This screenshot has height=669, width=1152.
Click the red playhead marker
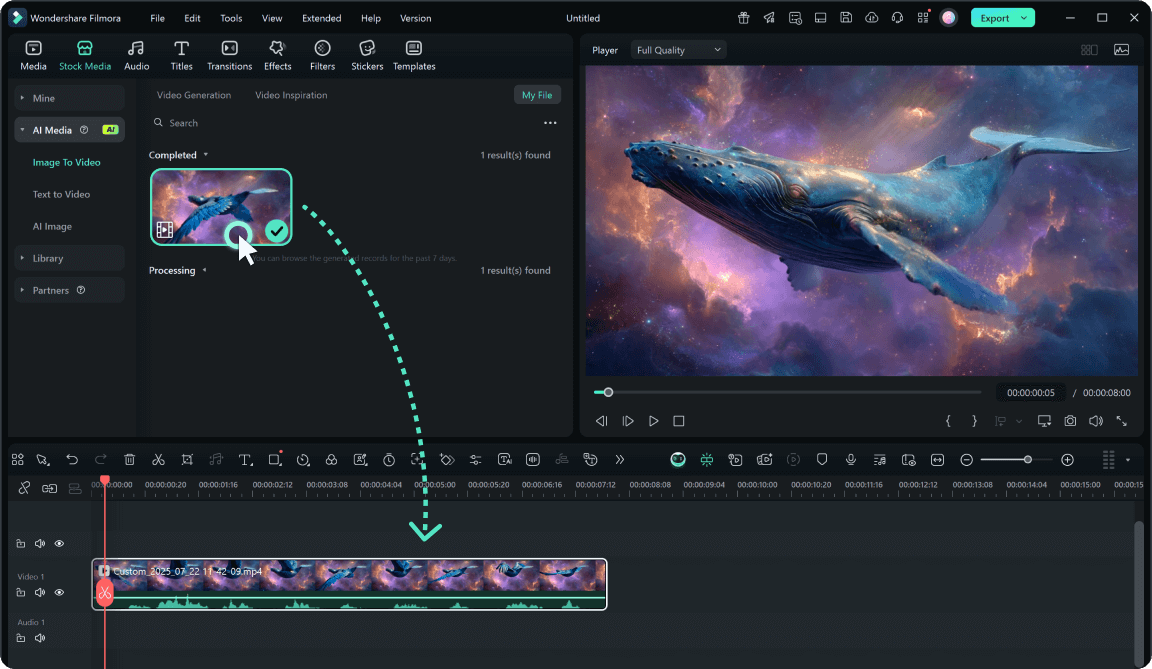(x=105, y=480)
